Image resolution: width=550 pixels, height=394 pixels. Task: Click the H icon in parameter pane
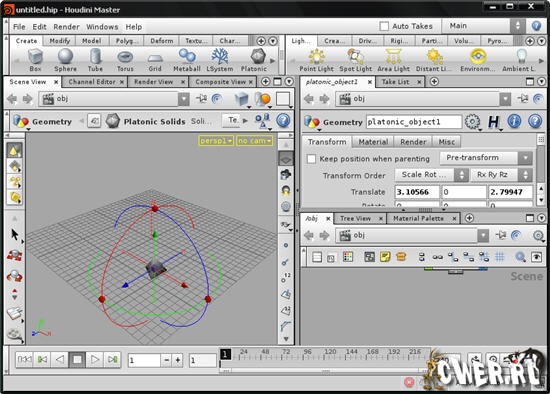[x=494, y=122]
